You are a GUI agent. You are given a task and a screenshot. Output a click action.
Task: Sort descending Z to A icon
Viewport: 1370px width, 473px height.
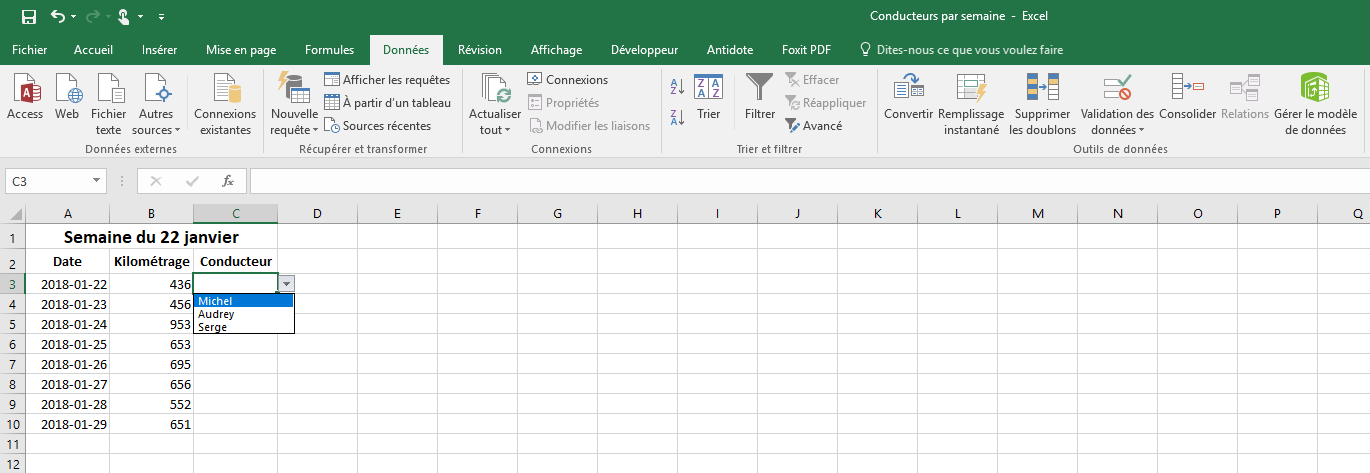677,118
